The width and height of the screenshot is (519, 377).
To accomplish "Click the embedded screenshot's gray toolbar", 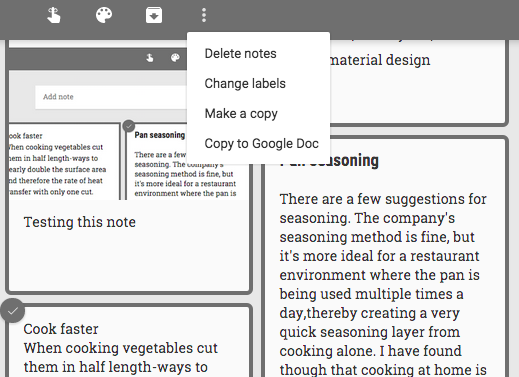I will click(x=98, y=58).
